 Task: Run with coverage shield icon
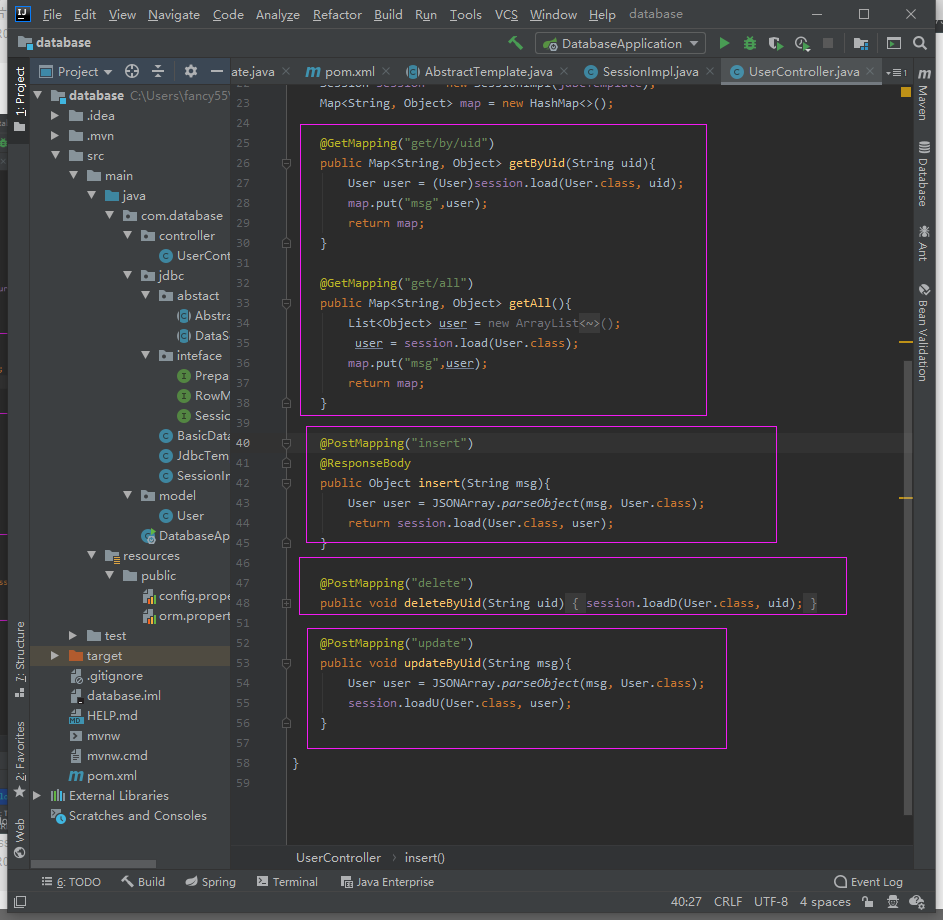[775, 43]
